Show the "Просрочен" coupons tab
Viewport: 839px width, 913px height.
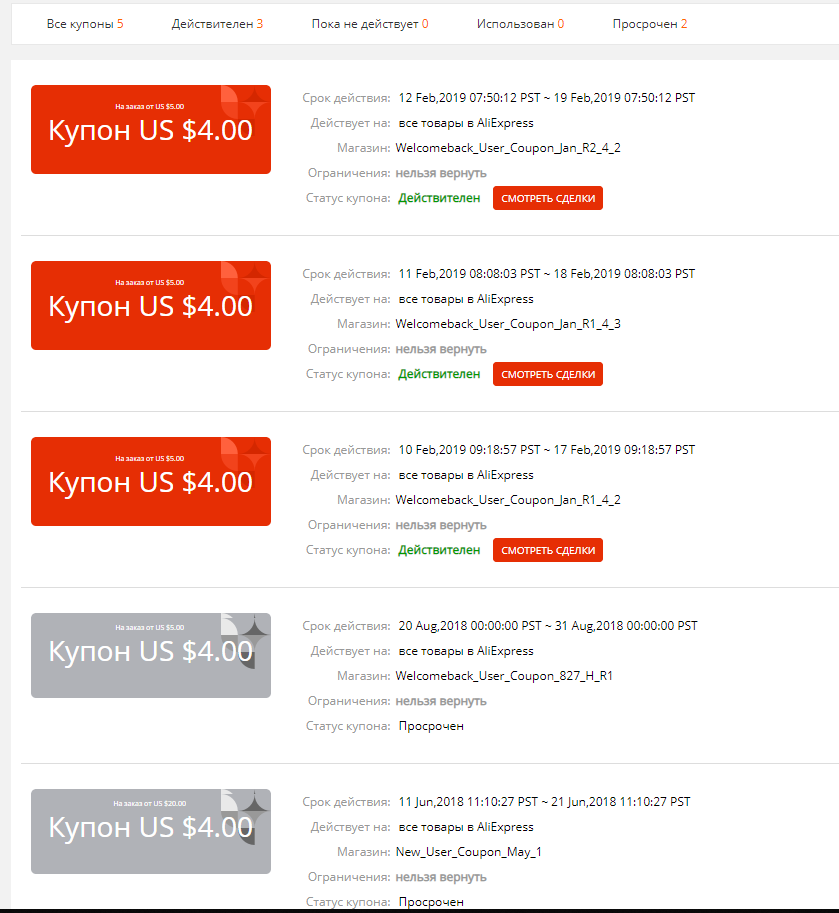tap(650, 24)
